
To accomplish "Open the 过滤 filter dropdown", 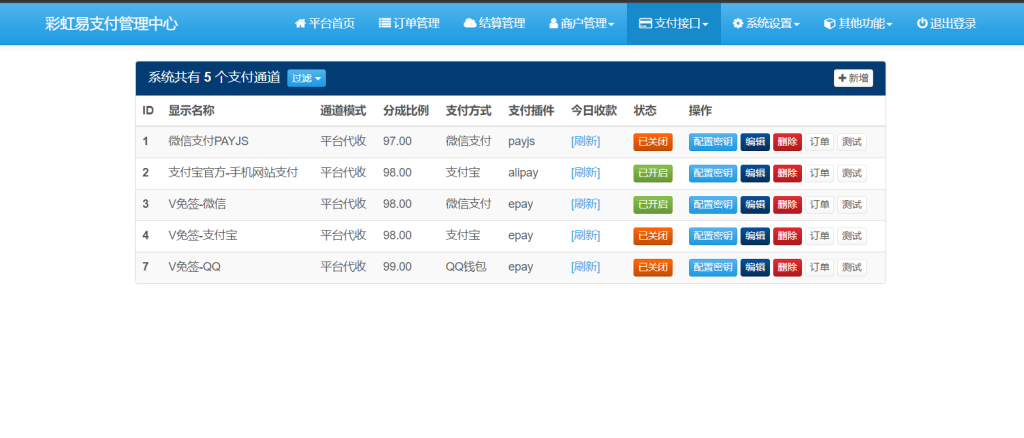I will point(306,78).
